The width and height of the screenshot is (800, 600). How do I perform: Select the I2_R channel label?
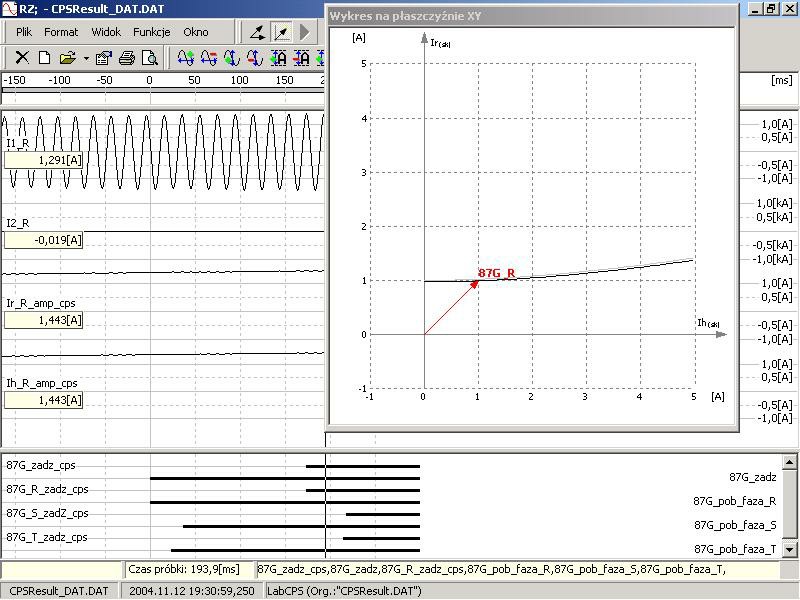(x=18, y=223)
